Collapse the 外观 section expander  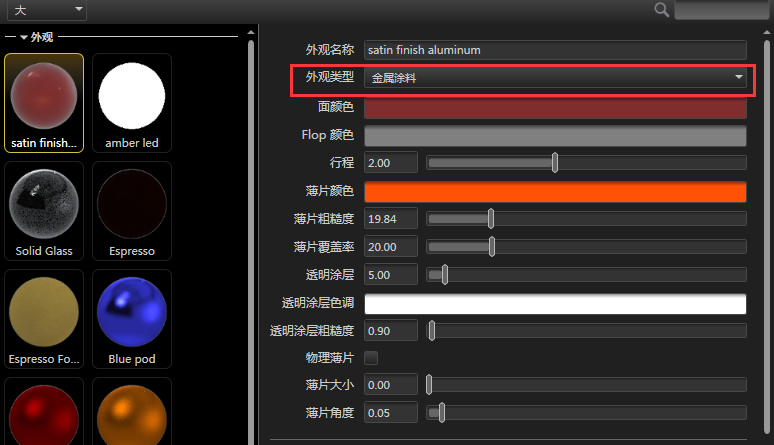pyautogui.click(x=24, y=37)
